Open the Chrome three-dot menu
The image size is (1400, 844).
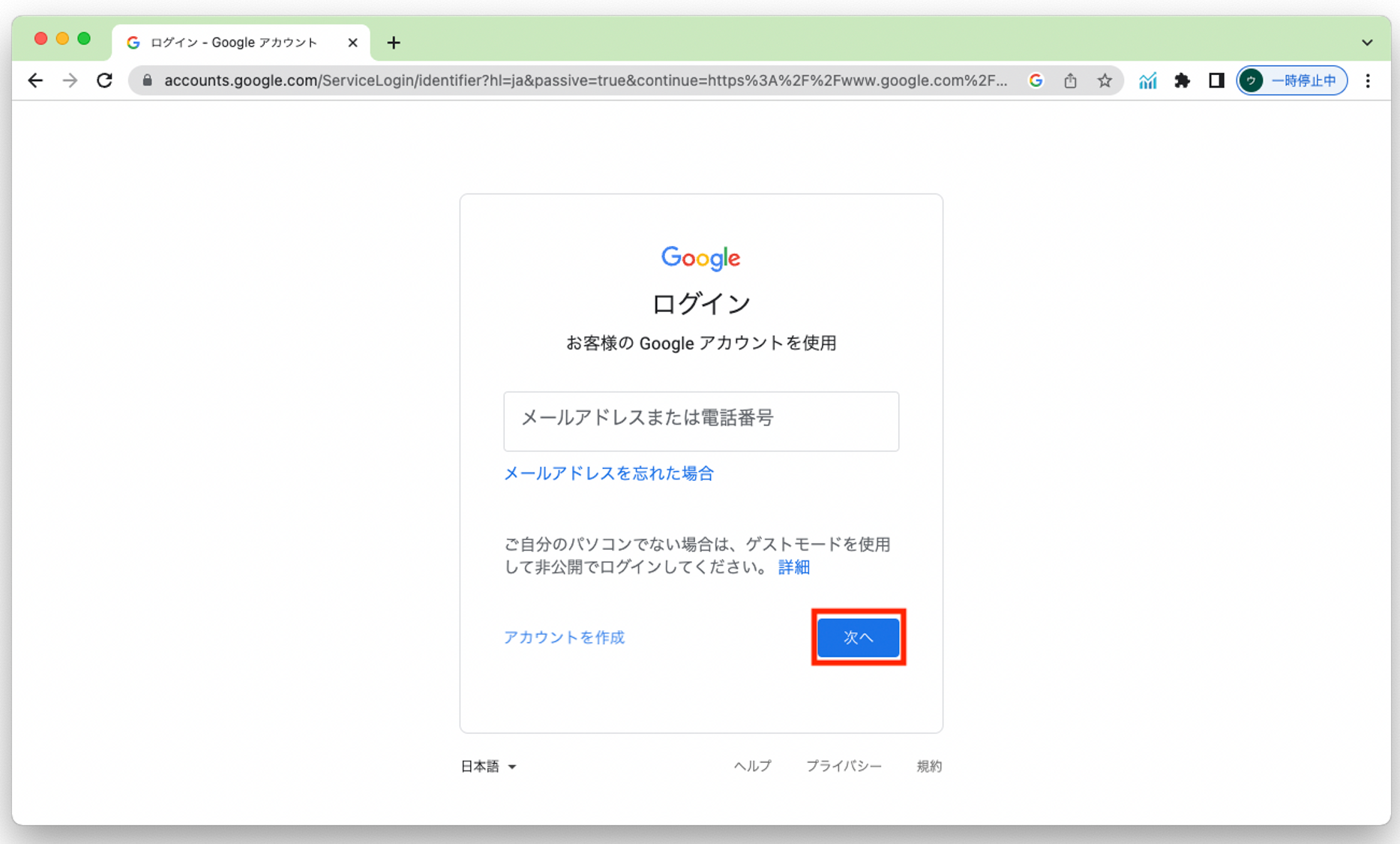coord(1368,80)
